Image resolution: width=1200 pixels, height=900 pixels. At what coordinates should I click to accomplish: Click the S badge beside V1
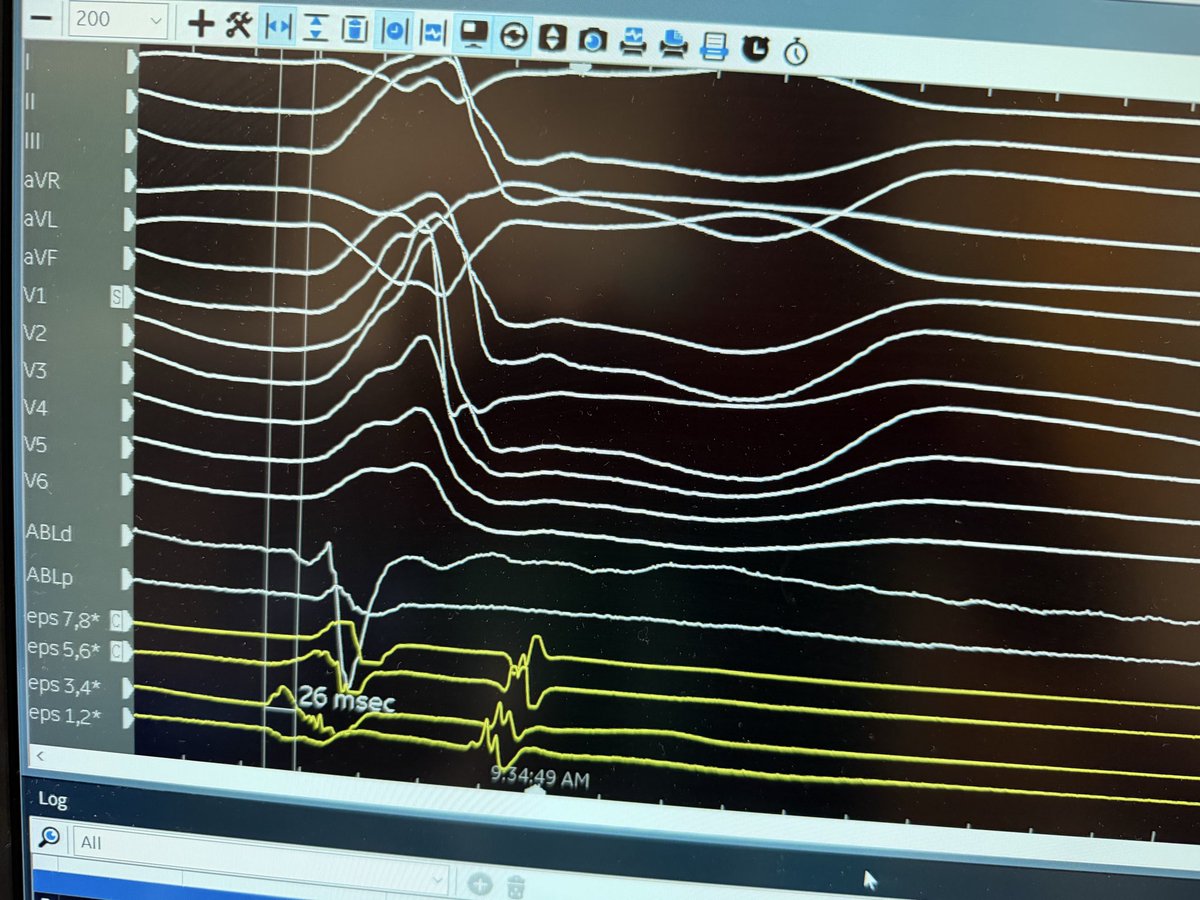[117, 296]
